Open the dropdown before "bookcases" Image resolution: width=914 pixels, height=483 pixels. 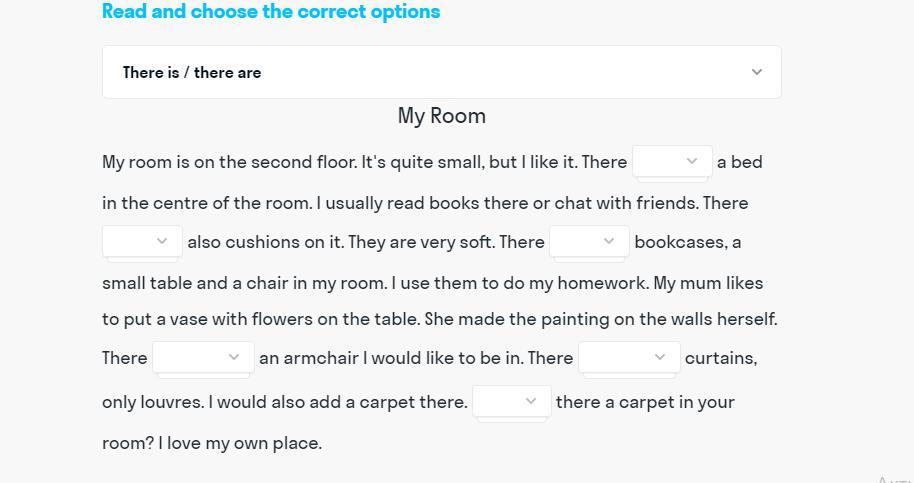tap(589, 241)
